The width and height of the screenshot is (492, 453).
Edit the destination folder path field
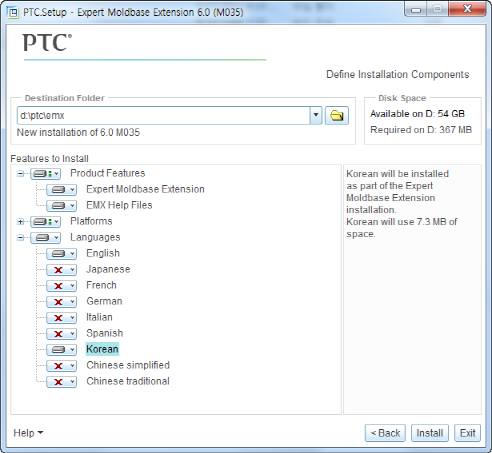163,116
